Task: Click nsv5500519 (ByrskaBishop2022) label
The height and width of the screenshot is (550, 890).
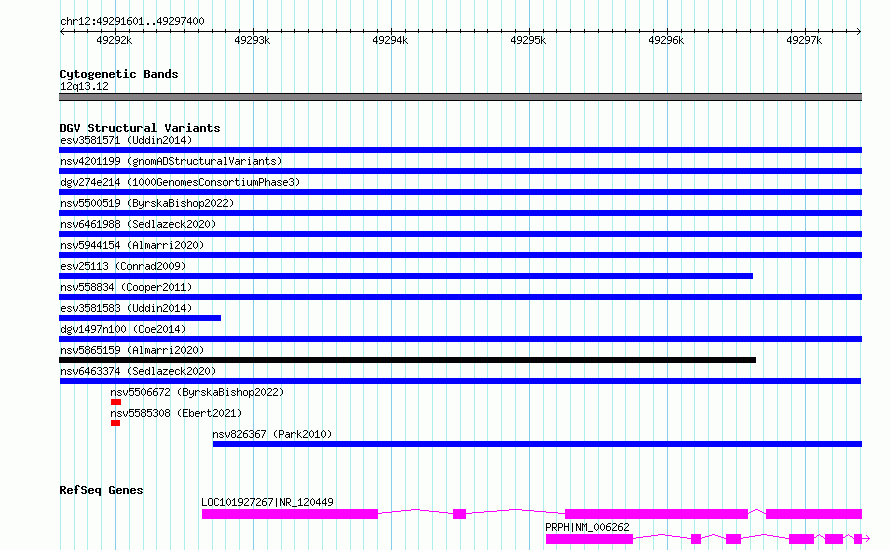Action: (147, 203)
